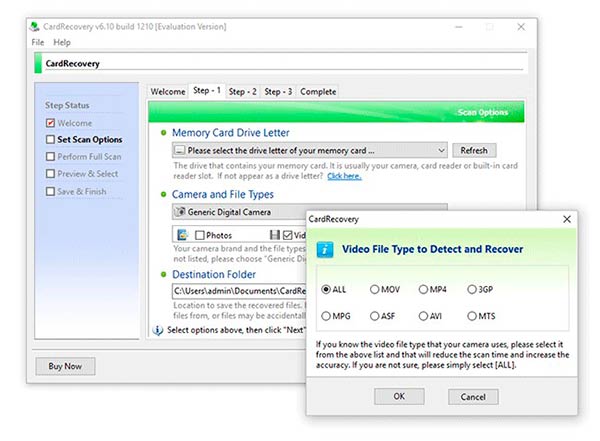Toggle the Video checkbox
Image resolution: width=600 pixels, height=441 pixels.
coord(288,235)
